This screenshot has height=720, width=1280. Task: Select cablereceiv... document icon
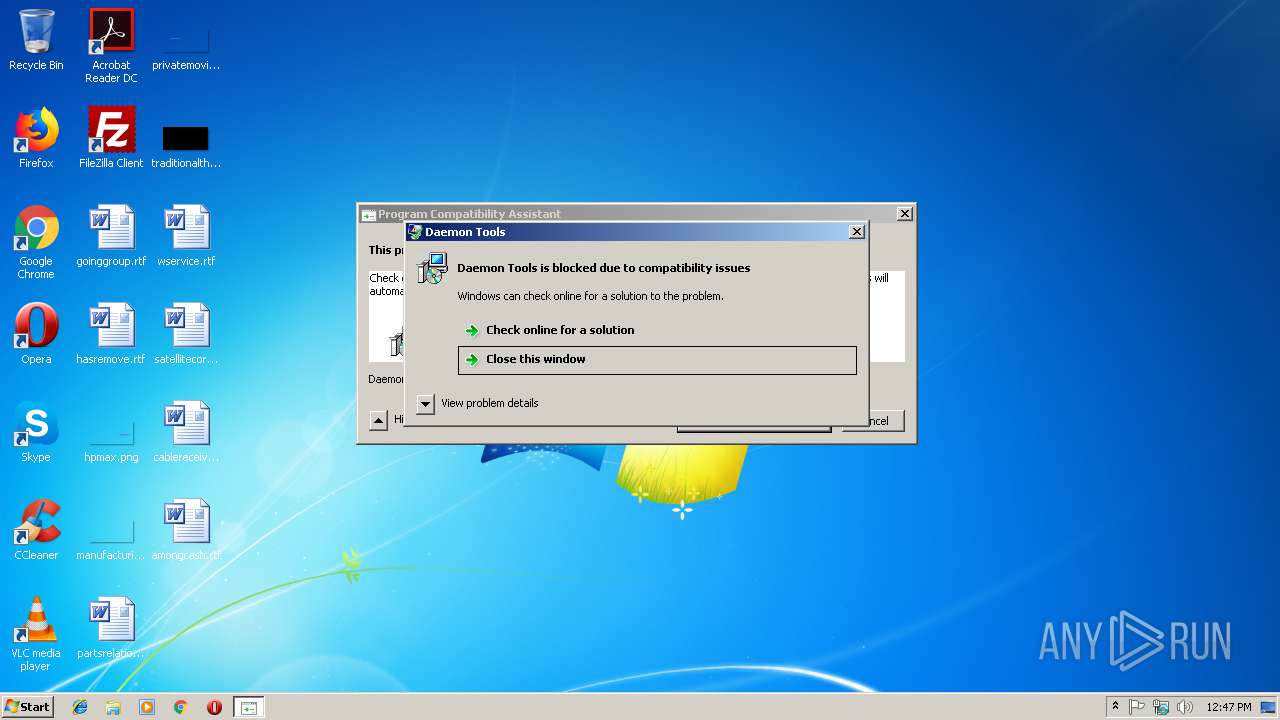[x=186, y=433]
